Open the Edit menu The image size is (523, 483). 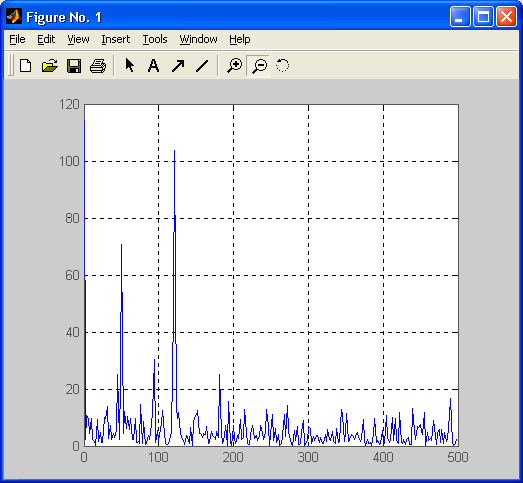tap(46, 39)
